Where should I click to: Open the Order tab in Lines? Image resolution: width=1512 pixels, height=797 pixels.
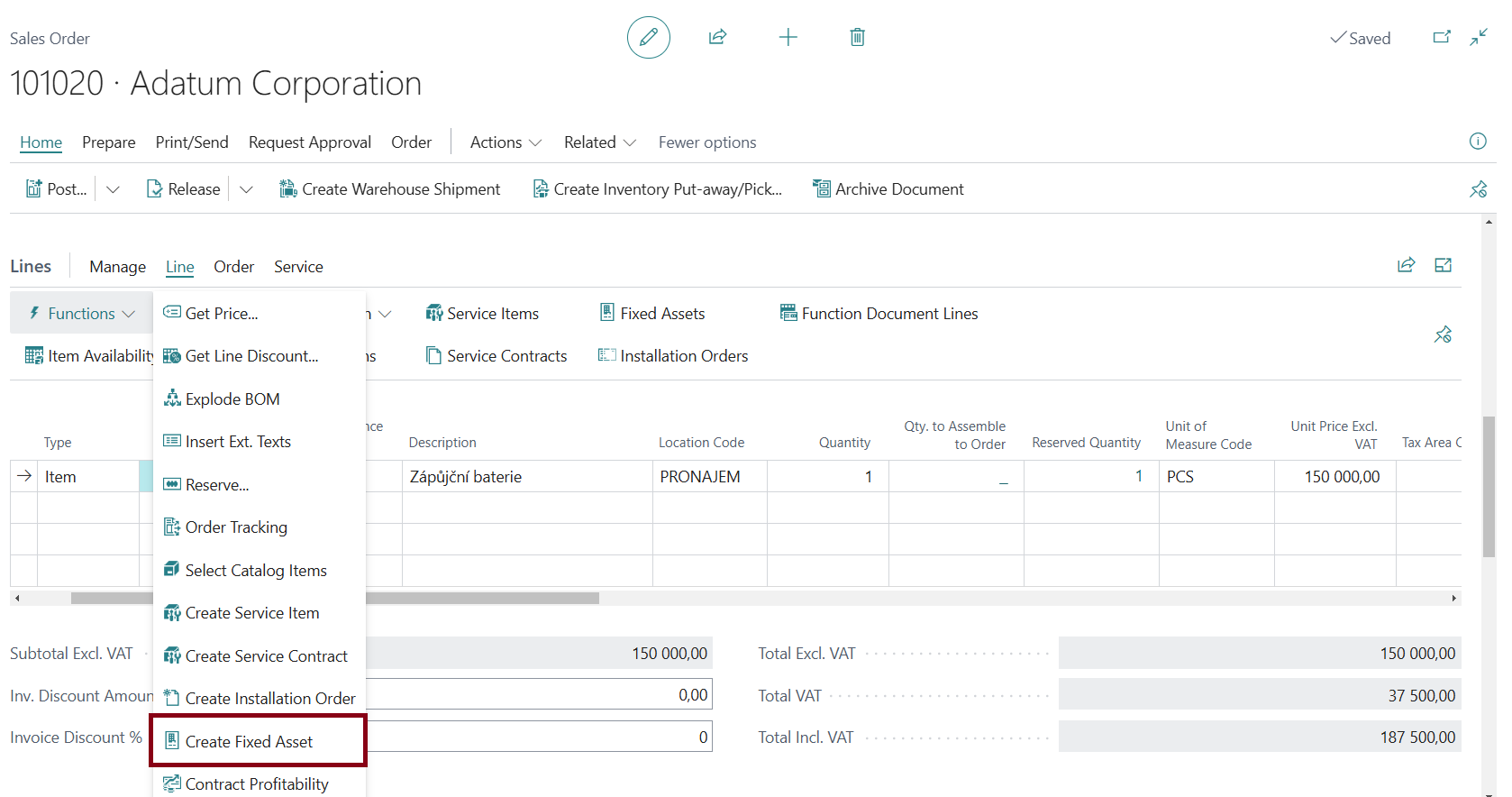234,267
